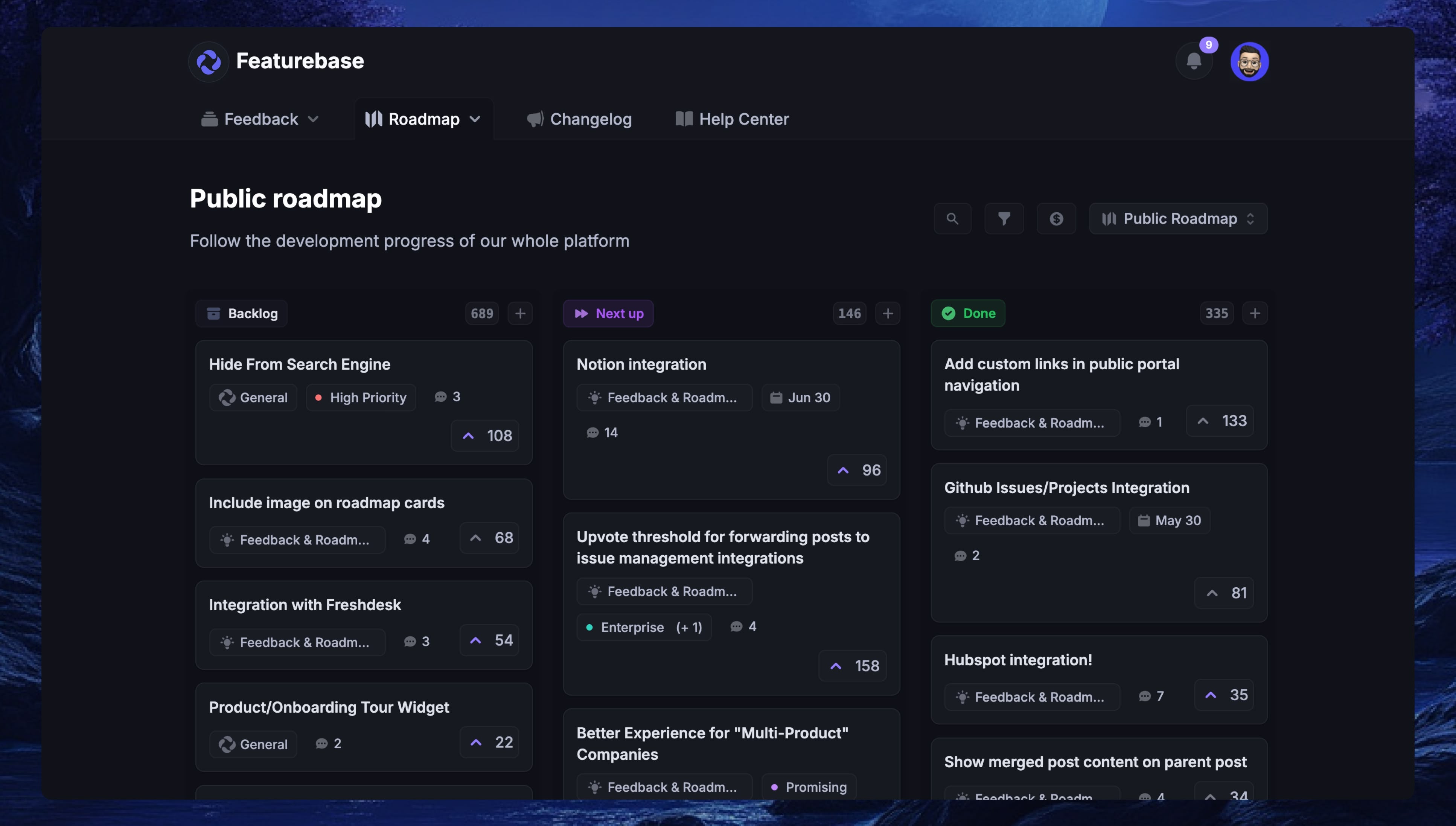The width and height of the screenshot is (1456, 826).
Task: Upvote the Notion integration post
Action: tap(857, 470)
